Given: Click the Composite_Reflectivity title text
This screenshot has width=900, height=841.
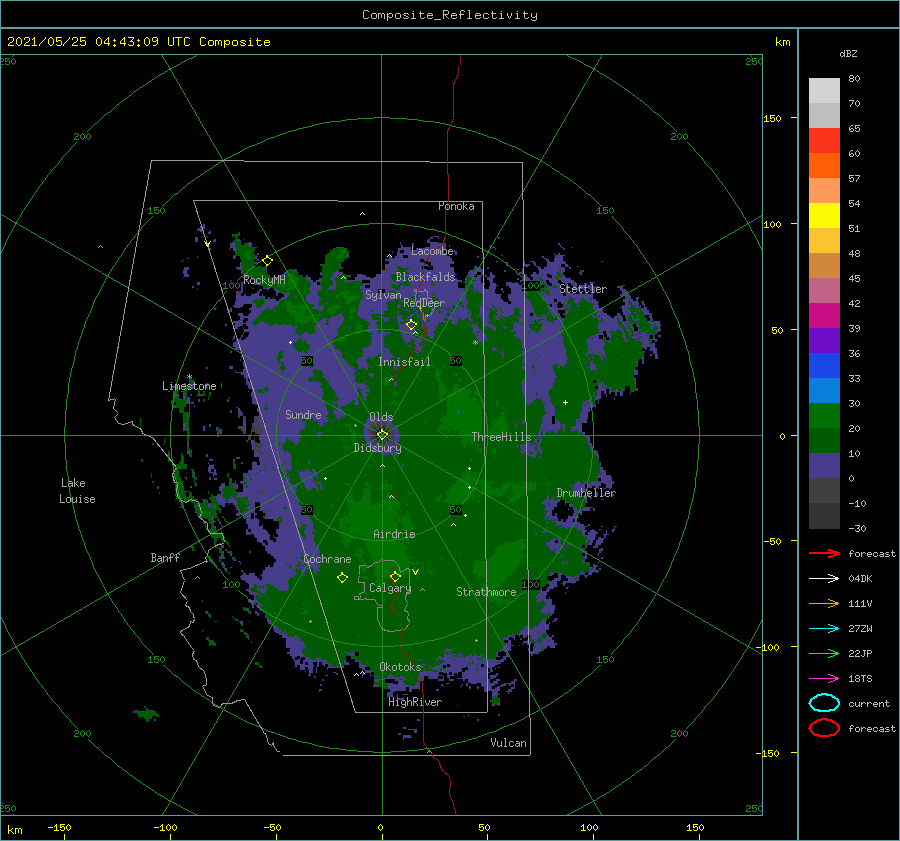Looking at the screenshot, I should pyautogui.click(x=450, y=15).
